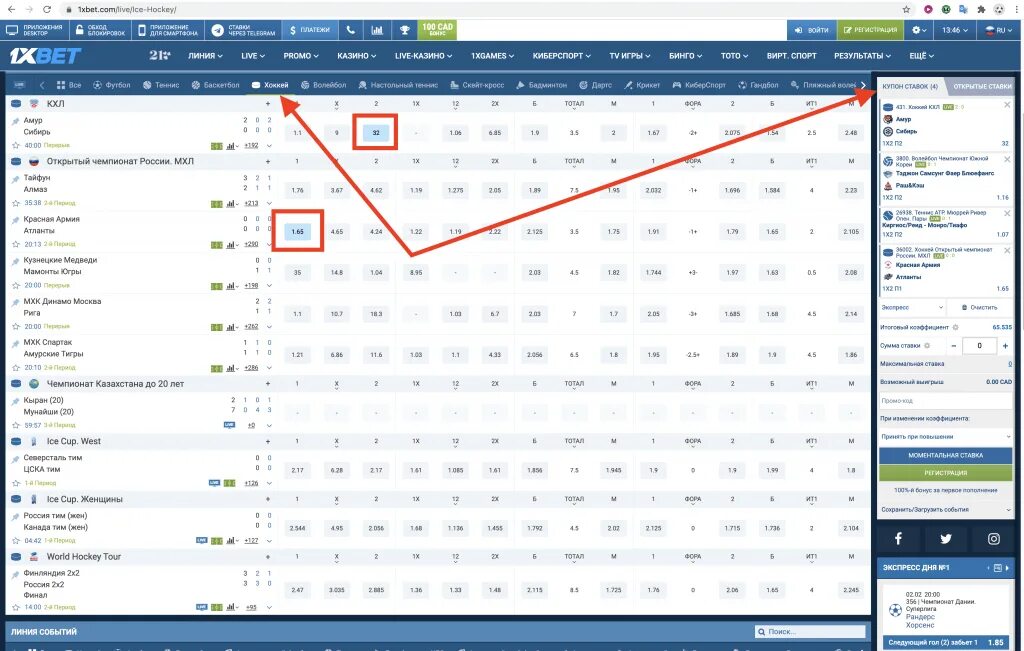Add Амур vs Сибирь to favorites star
The height and width of the screenshot is (651, 1024).
16,146
